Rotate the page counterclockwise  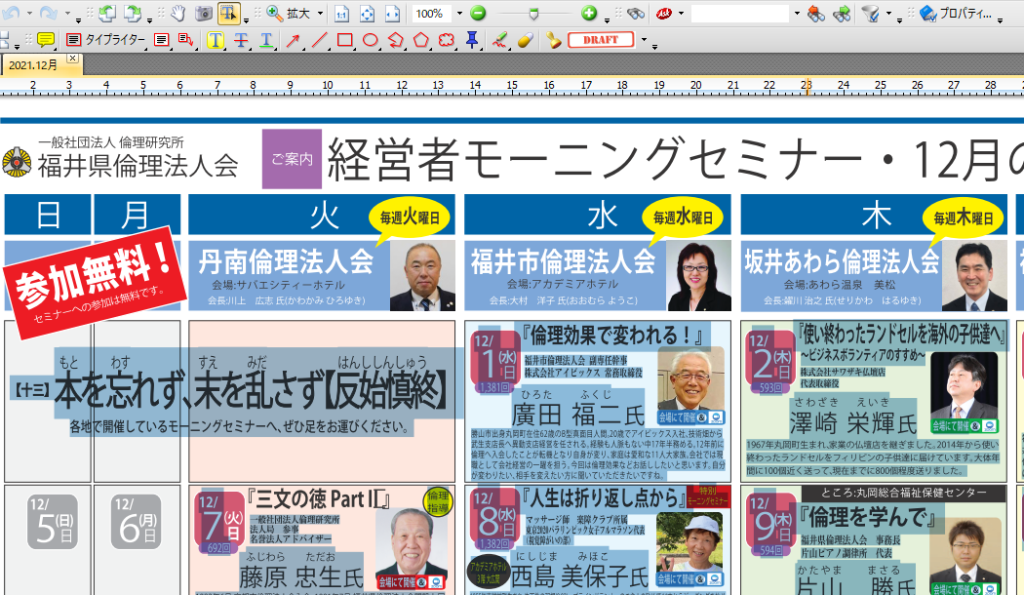pyautogui.click(x=107, y=13)
